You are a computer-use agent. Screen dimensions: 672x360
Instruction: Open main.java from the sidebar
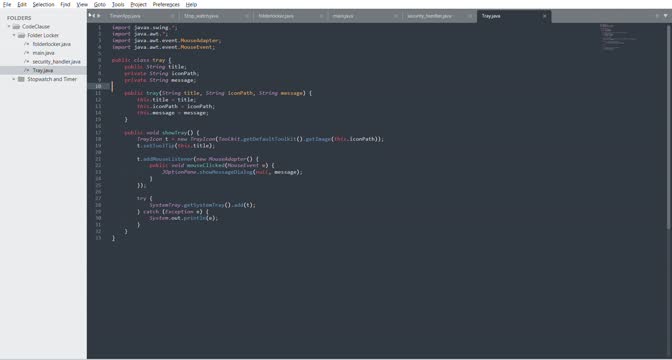[x=43, y=53]
